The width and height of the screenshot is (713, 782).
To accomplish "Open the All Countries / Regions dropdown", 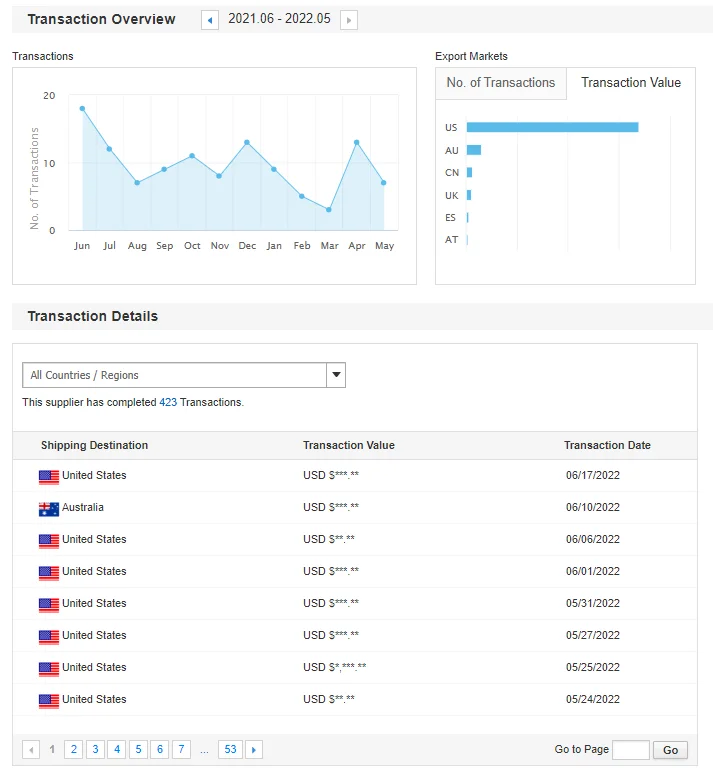I will point(175,375).
